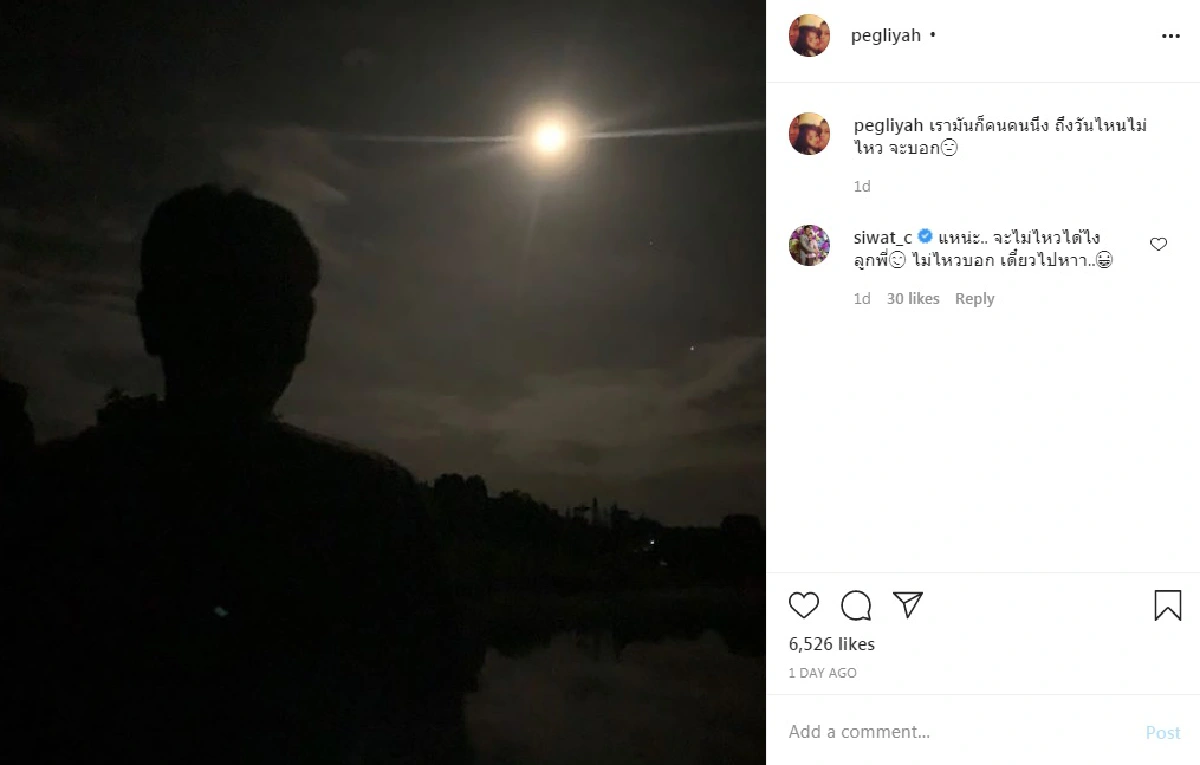
Task: Open the three-dot more options menu
Action: pyautogui.click(x=1170, y=36)
